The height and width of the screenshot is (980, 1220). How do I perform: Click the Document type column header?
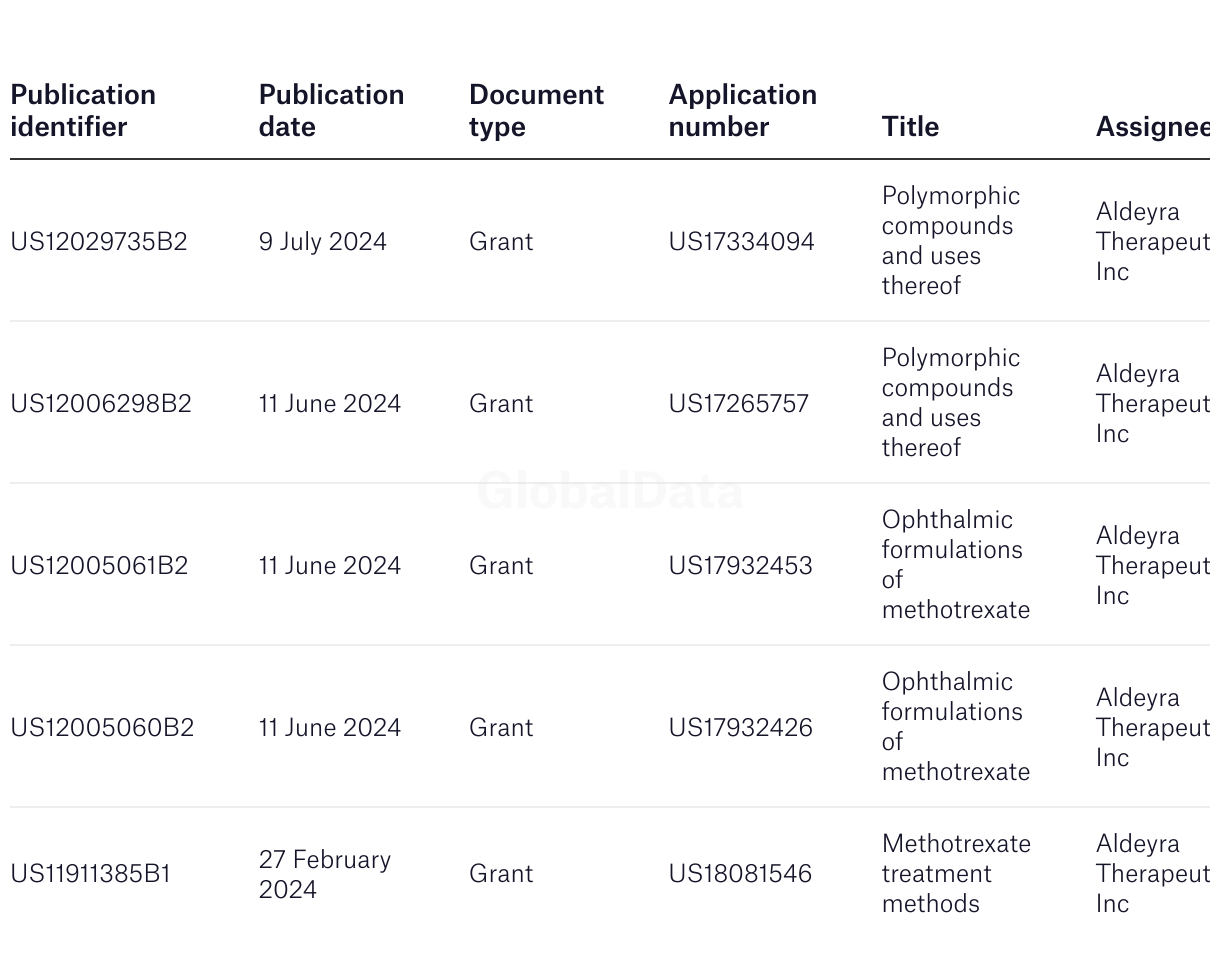pyautogui.click(x=536, y=110)
